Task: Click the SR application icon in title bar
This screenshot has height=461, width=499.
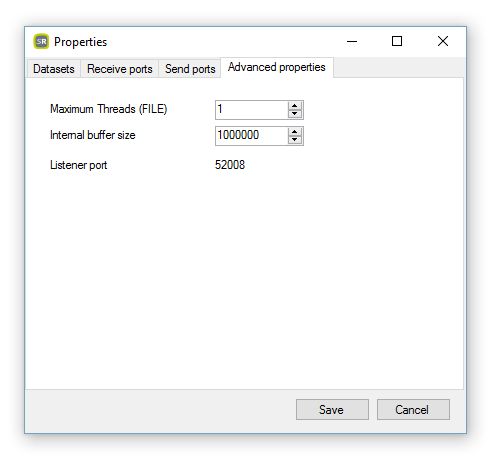Action: click(41, 41)
